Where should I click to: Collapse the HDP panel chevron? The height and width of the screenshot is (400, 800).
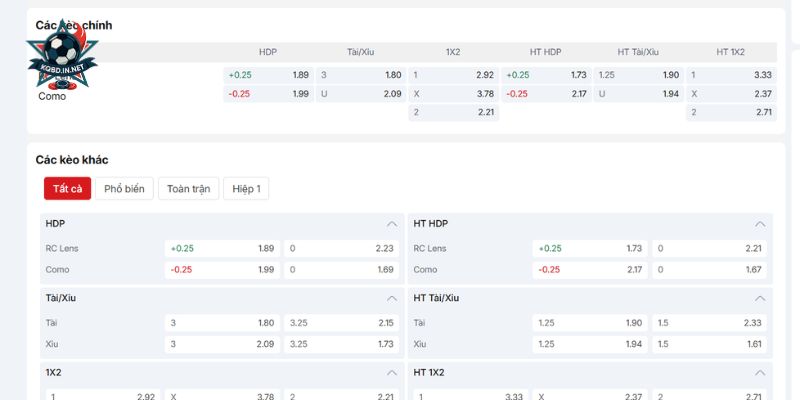[391, 224]
